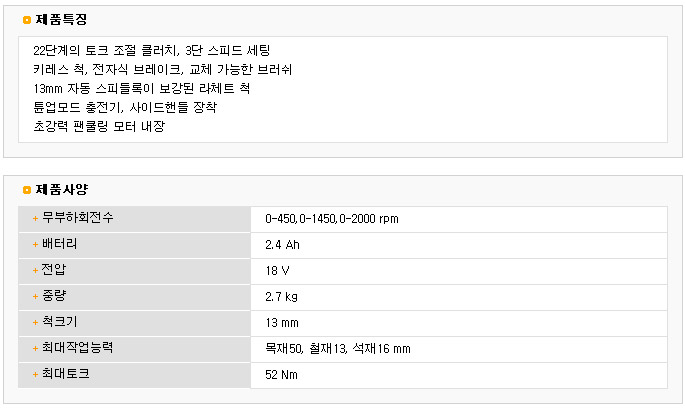Select the 제품특징 section heading
Viewport: 685px width, 412px height.
(x=60, y=20)
